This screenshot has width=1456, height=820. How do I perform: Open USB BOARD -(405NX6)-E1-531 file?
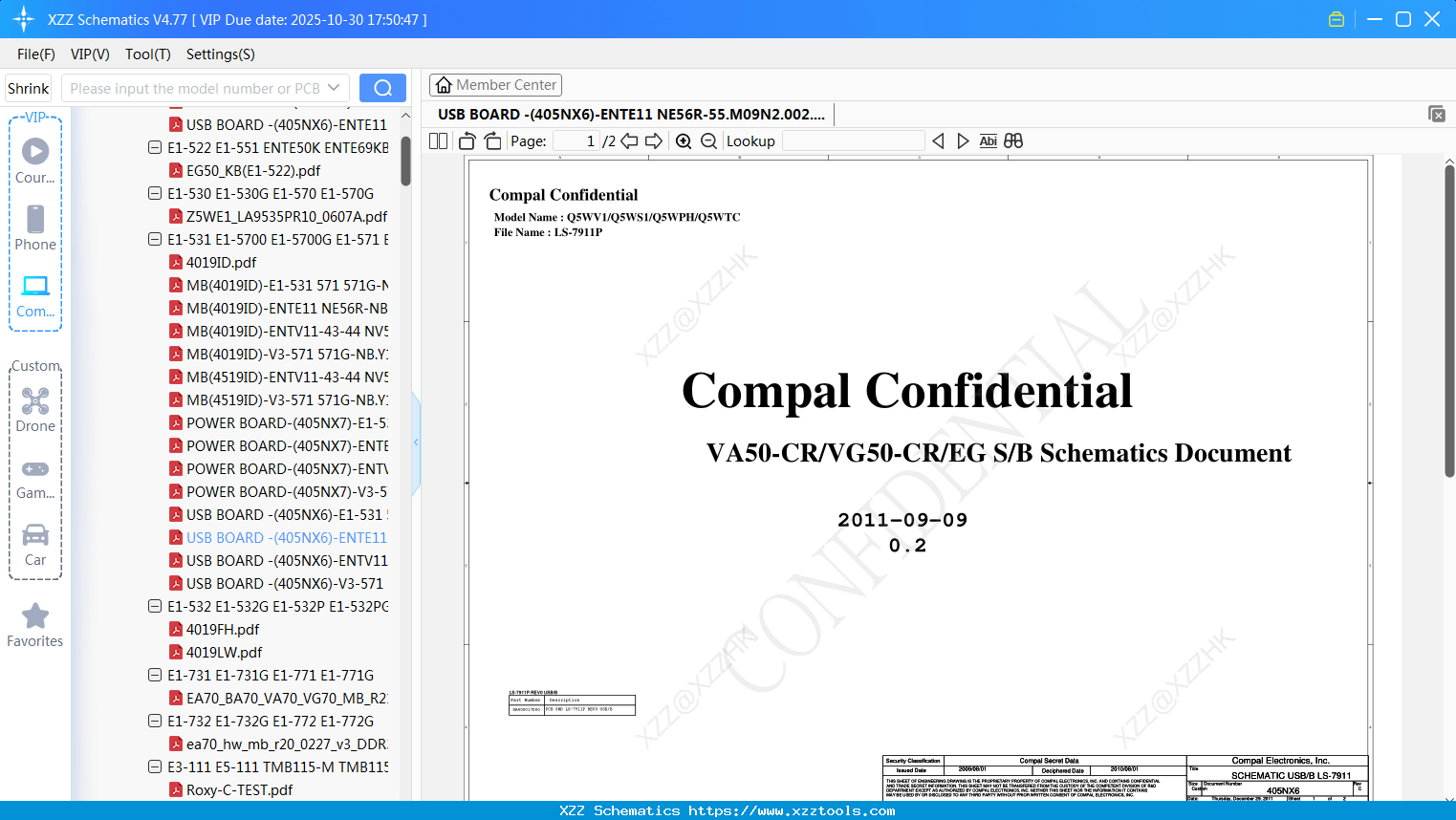(287, 514)
